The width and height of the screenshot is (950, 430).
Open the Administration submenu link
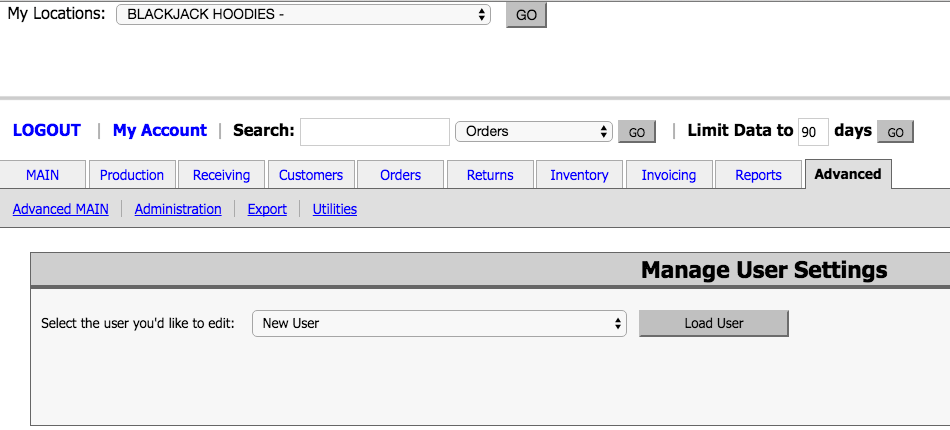pos(178,209)
